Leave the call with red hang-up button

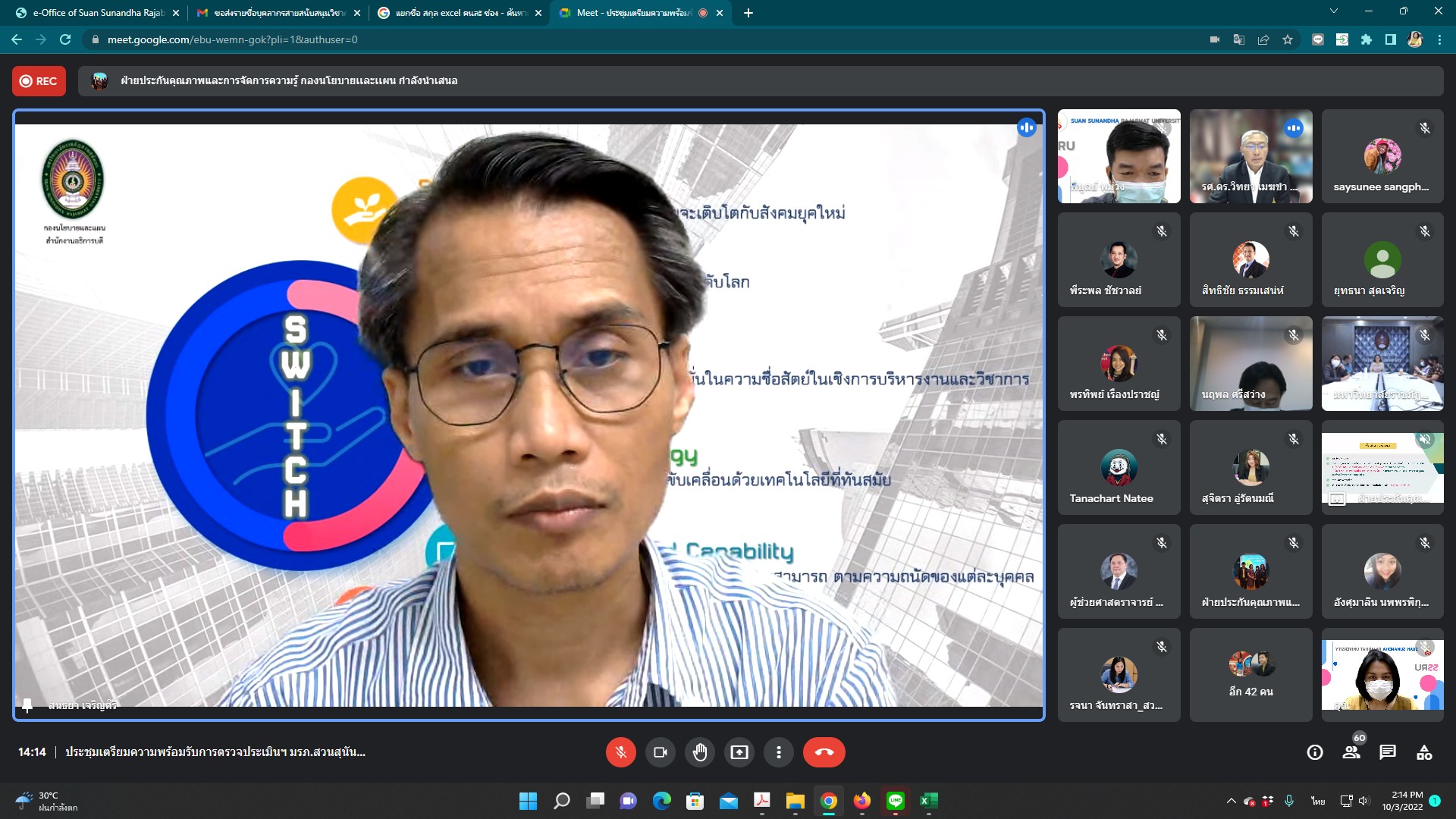click(x=824, y=752)
